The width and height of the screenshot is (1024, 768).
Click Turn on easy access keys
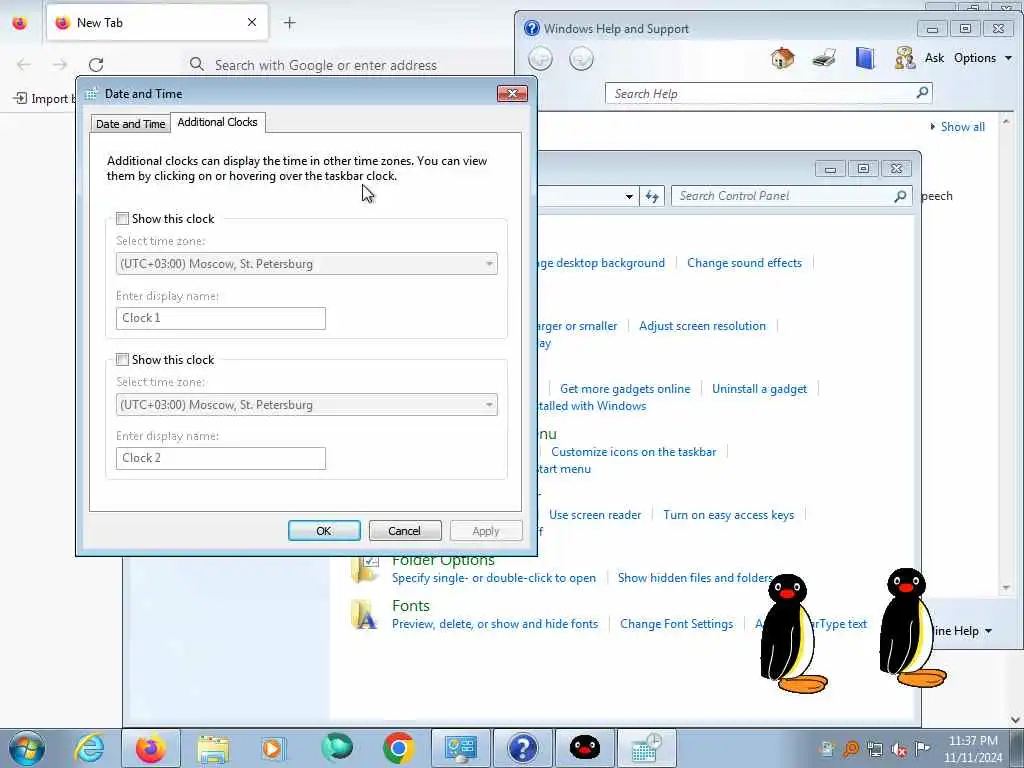pos(729,515)
